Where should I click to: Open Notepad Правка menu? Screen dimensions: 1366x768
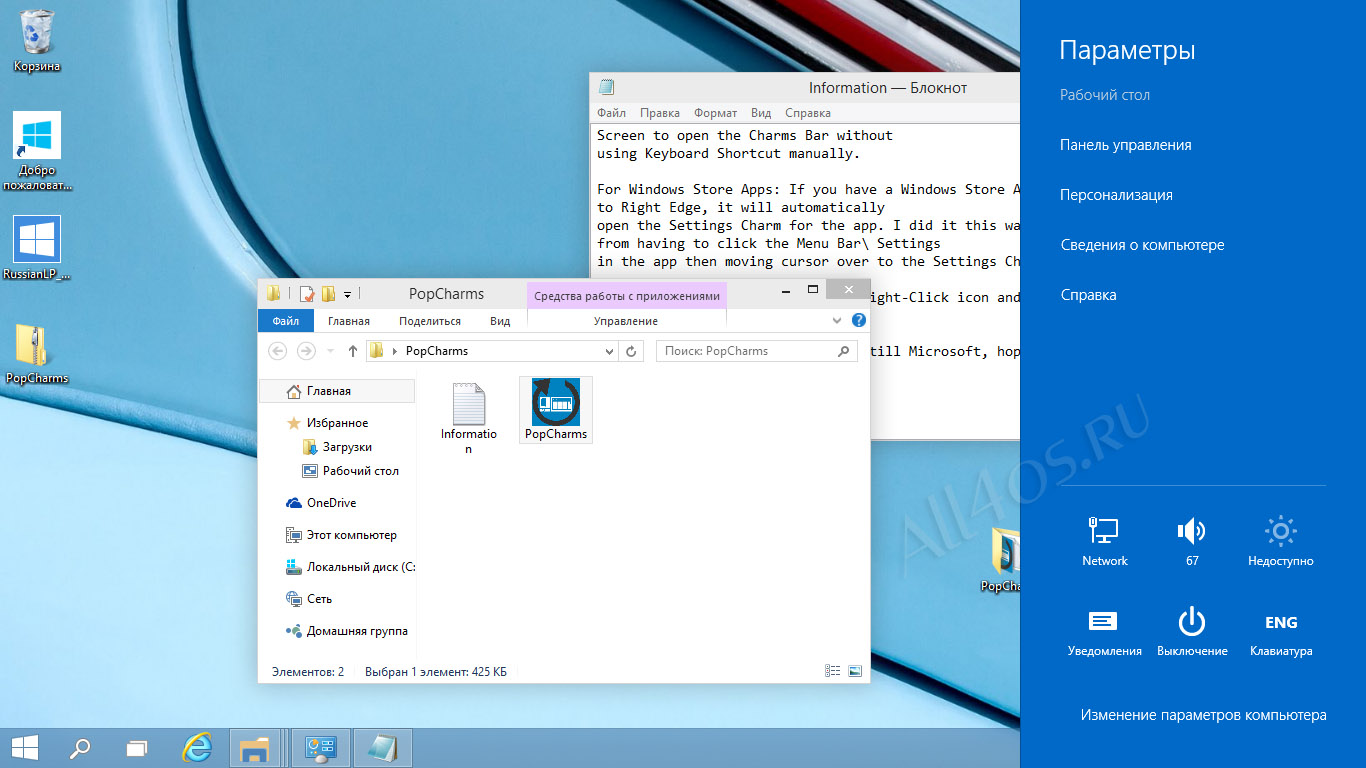[x=660, y=113]
